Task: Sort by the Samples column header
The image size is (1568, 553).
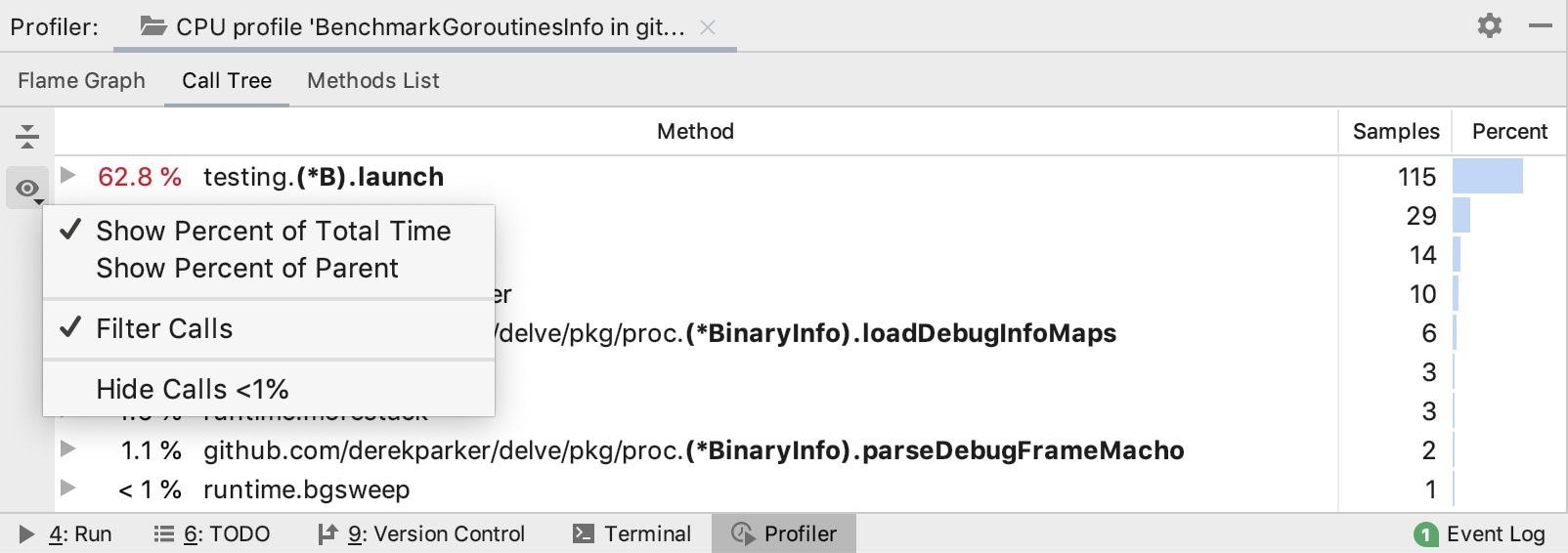Action: click(1395, 131)
